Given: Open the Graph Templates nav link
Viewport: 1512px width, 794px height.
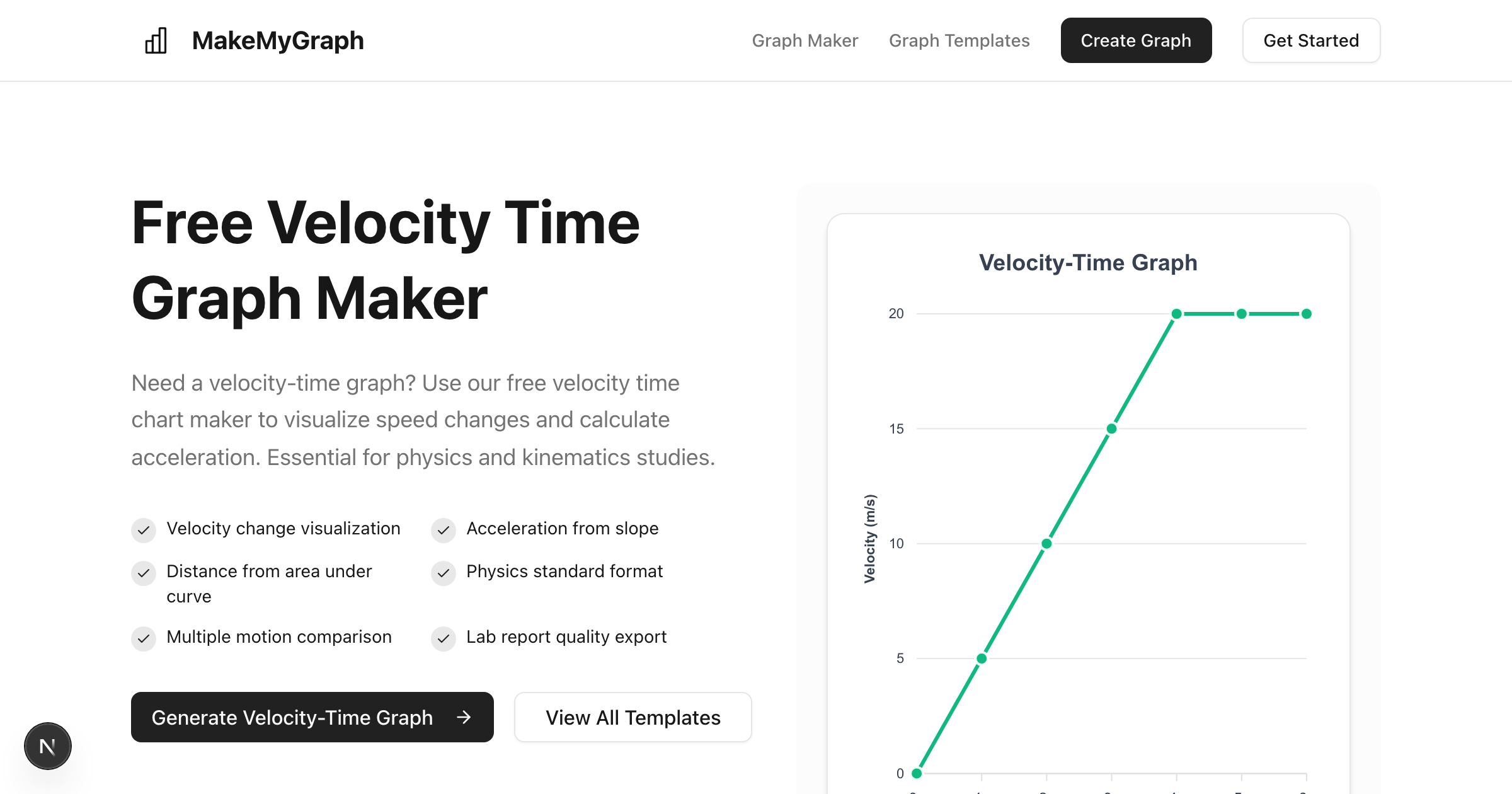Looking at the screenshot, I should click(959, 41).
